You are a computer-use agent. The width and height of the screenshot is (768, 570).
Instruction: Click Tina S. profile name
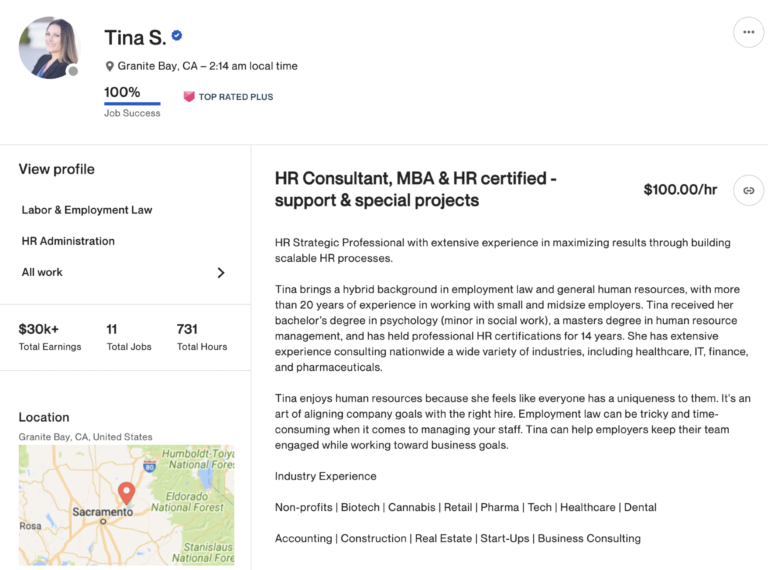coord(135,38)
